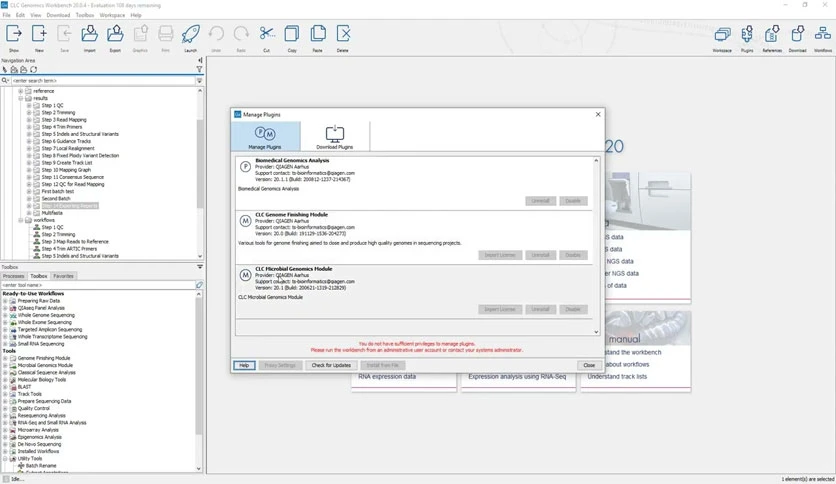Click the filter funnel icon in Navigation Area
Screen dimensions: 836x484
coord(199,69)
